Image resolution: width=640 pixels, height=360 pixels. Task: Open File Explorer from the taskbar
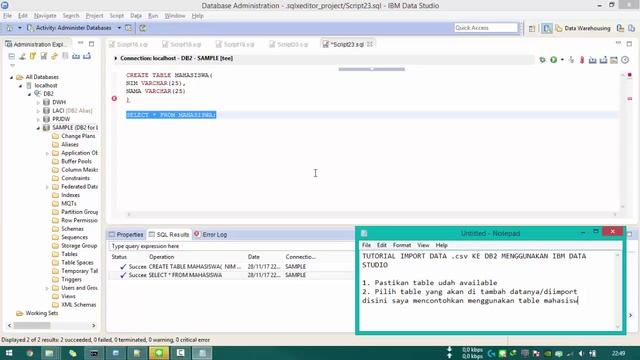[49, 353]
